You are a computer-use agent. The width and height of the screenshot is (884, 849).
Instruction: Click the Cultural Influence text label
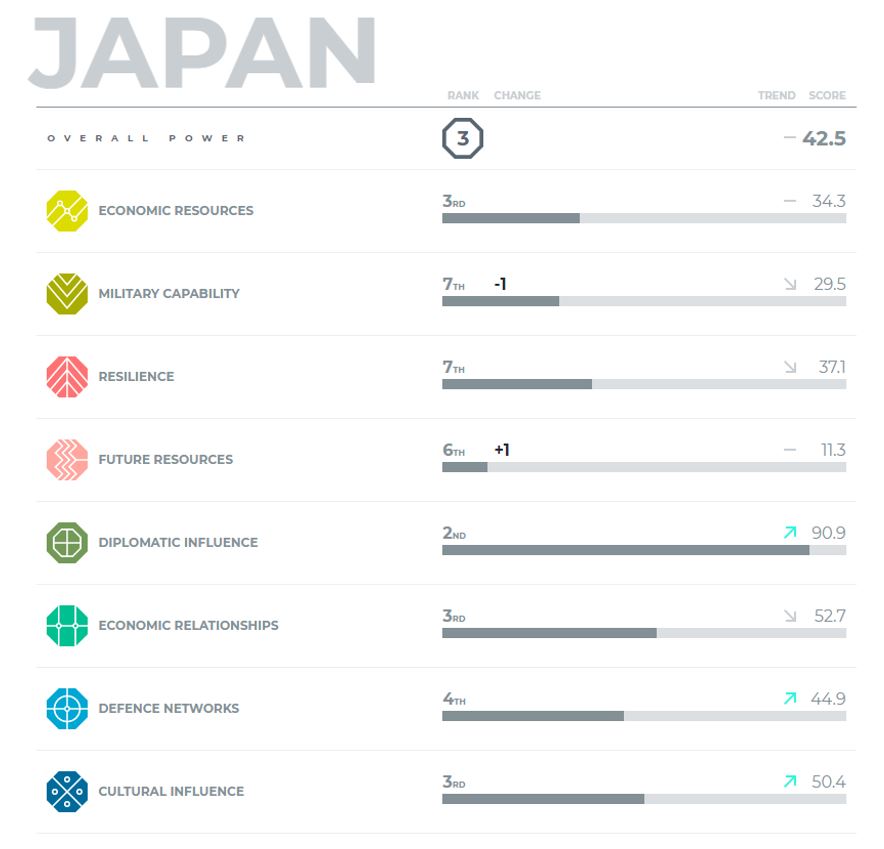(171, 791)
